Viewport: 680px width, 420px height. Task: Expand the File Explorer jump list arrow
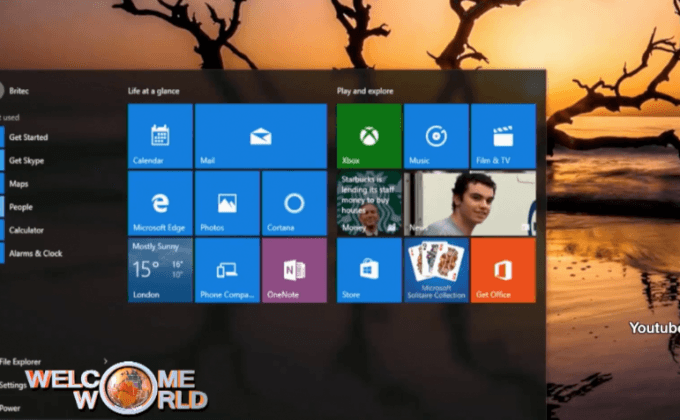(105, 361)
